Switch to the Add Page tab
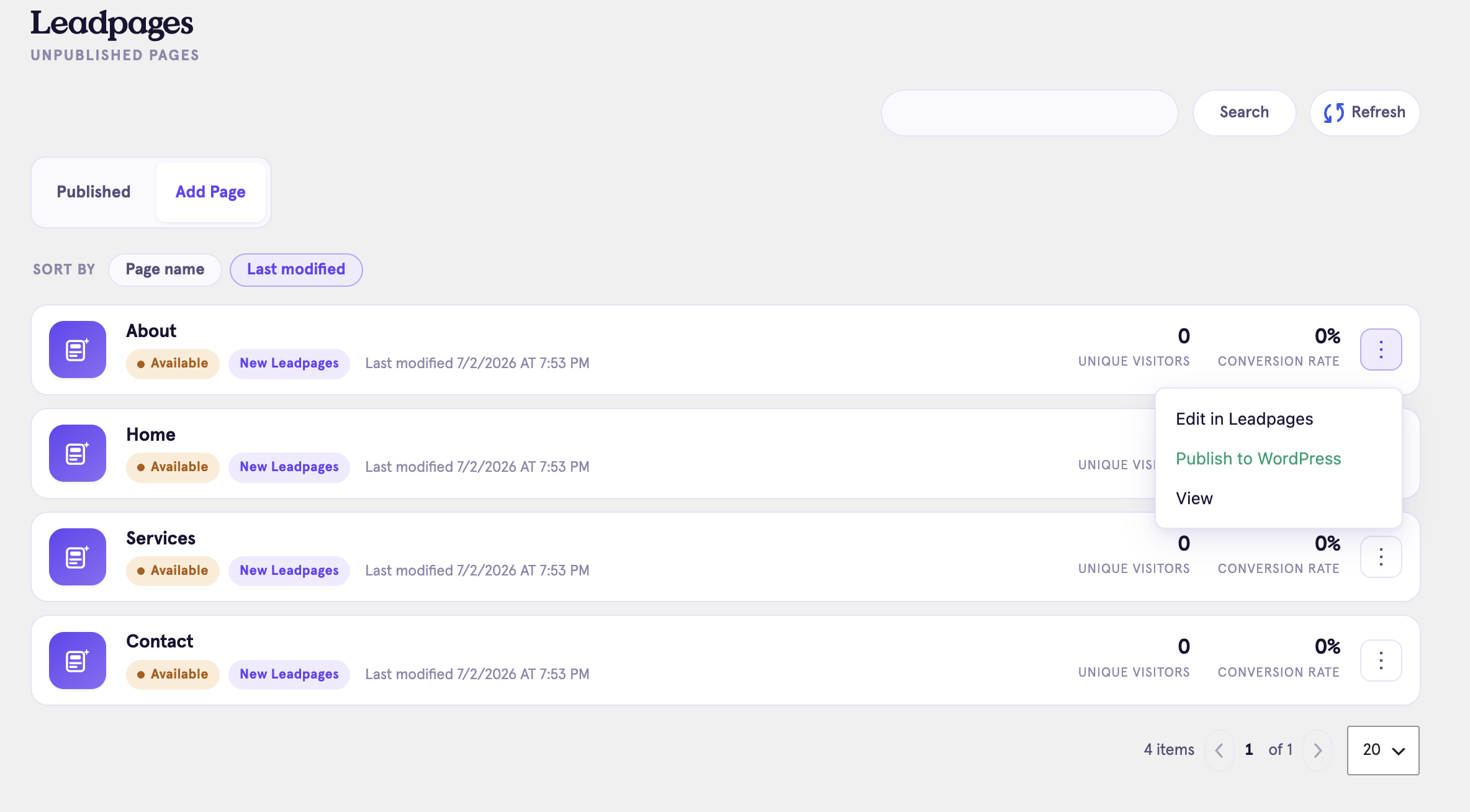 [210, 192]
